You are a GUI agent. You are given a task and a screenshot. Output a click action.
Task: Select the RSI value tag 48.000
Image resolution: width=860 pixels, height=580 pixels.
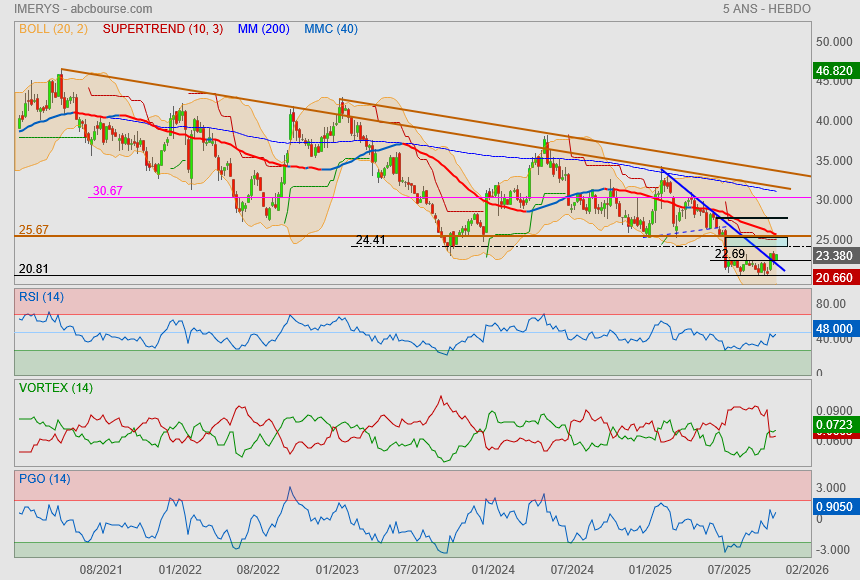pyautogui.click(x=833, y=328)
